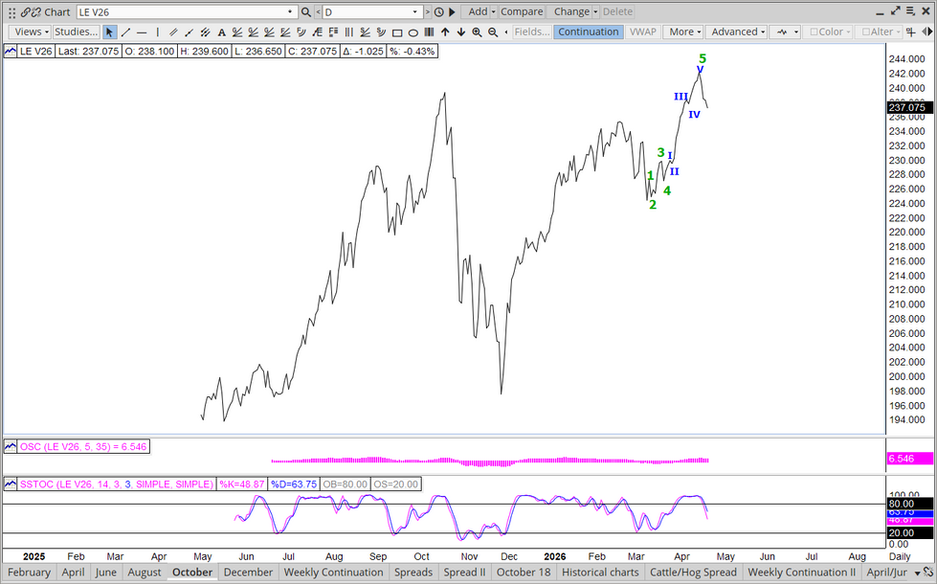This screenshot has width=937, height=584.
Task: Click the SSTOC (LE V26, 14, 3, 3) label
Action: click(117, 484)
